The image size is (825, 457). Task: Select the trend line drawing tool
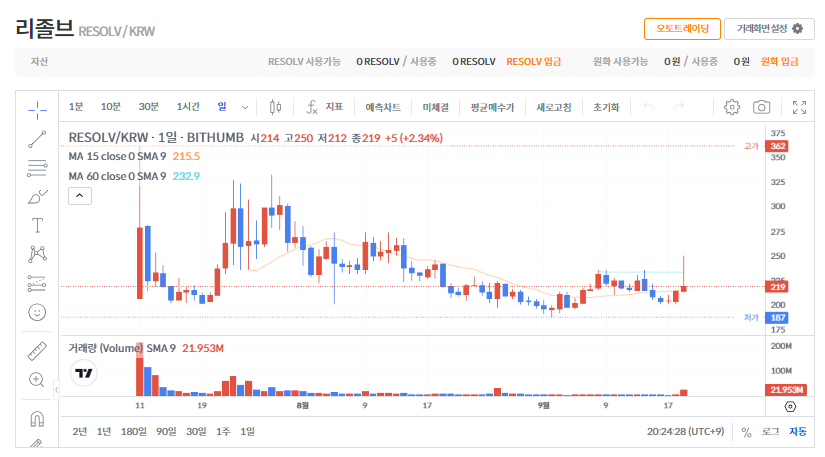click(37, 139)
